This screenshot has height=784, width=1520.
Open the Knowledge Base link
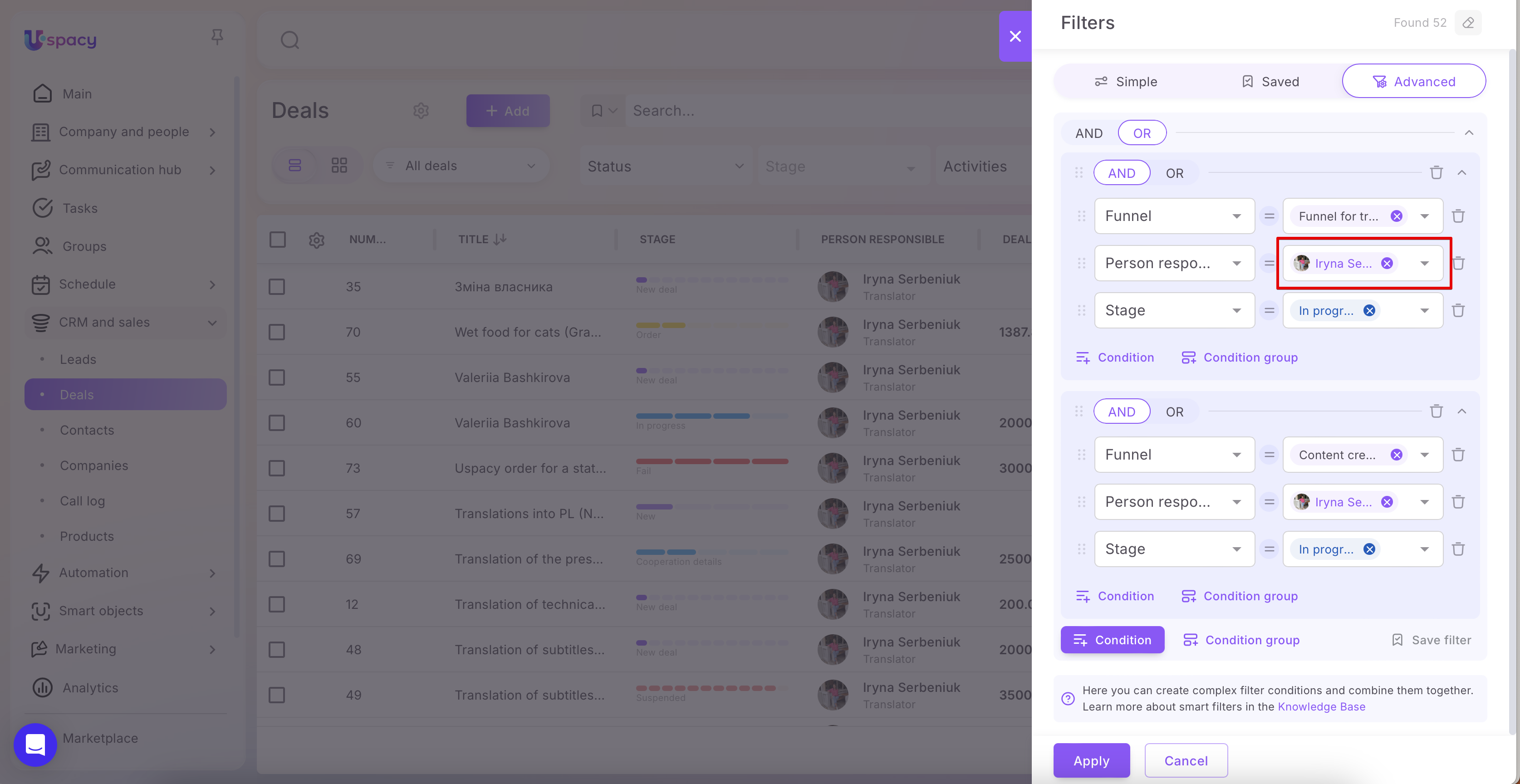click(1321, 706)
